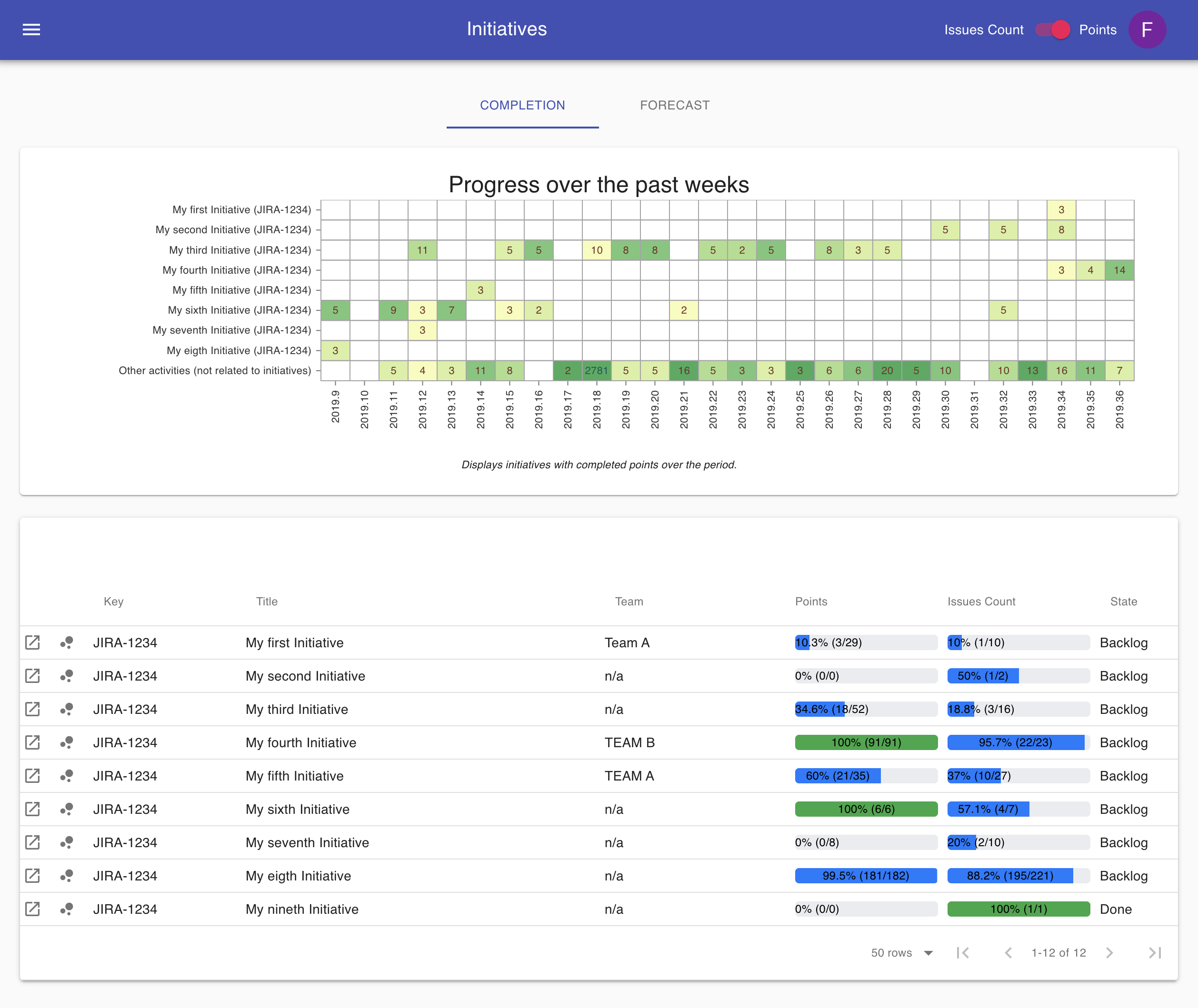
Task: Jump to last page of table
Action: tap(1155, 953)
